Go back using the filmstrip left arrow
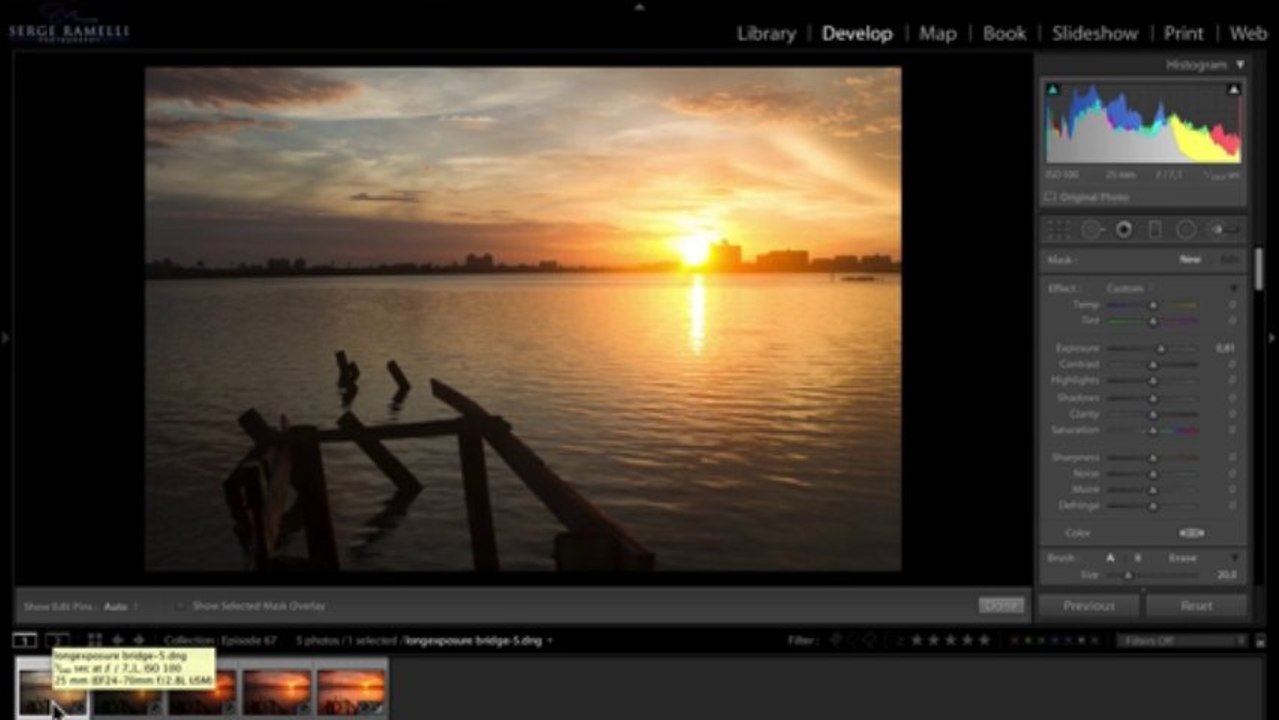Image resolution: width=1279 pixels, height=720 pixels. (x=117, y=640)
